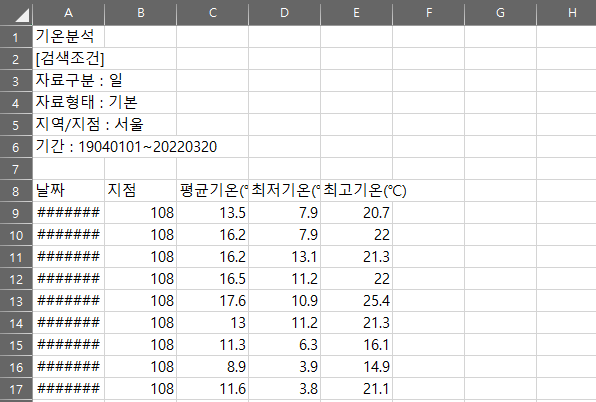Click the 108 cell in row 9
This screenshot has width=596, height=402.
click(141, 213)
